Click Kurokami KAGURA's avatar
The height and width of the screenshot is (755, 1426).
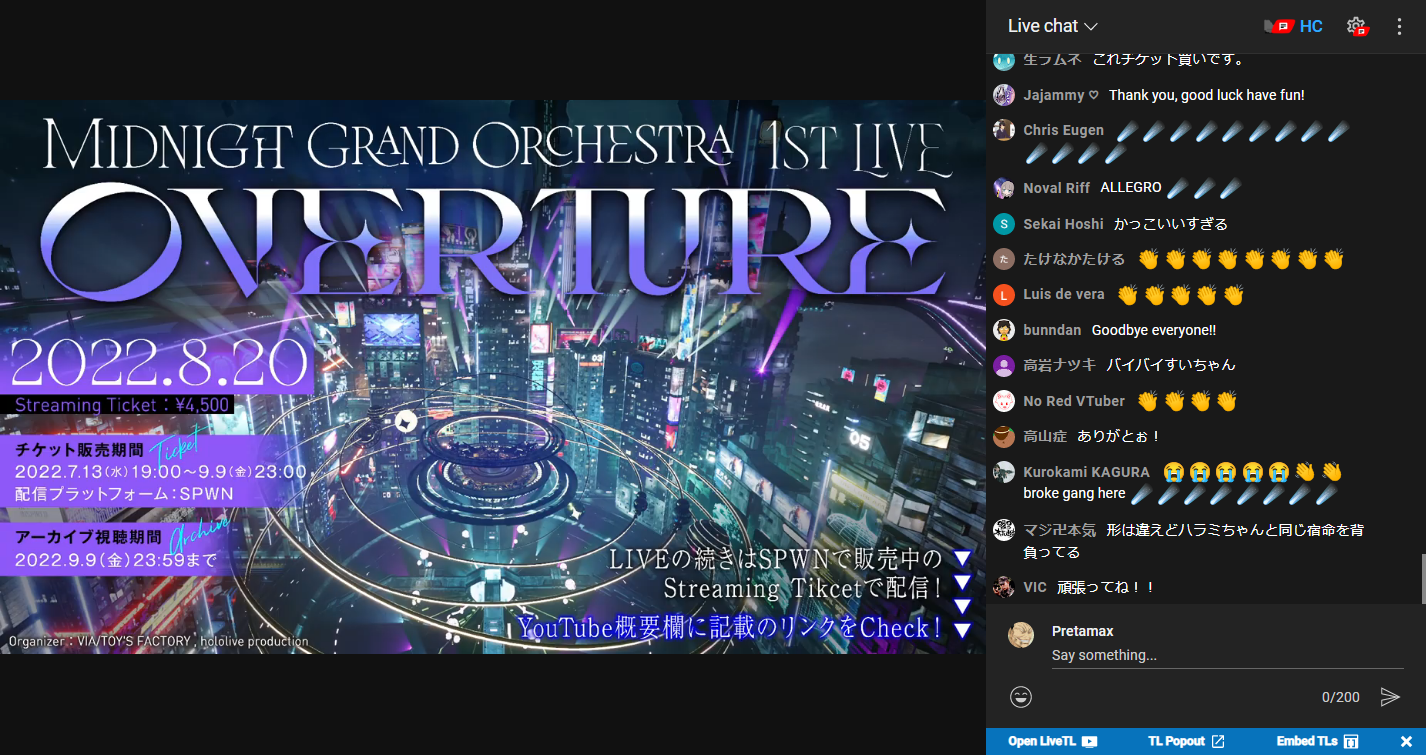1004,472
